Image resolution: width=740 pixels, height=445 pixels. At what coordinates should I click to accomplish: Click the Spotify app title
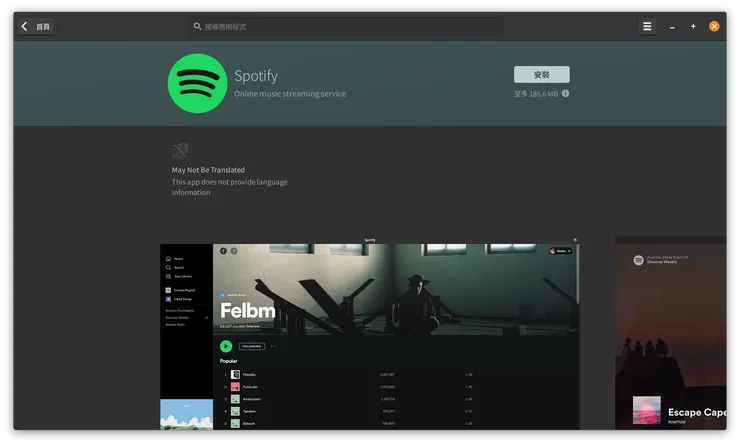coord(256,76)
